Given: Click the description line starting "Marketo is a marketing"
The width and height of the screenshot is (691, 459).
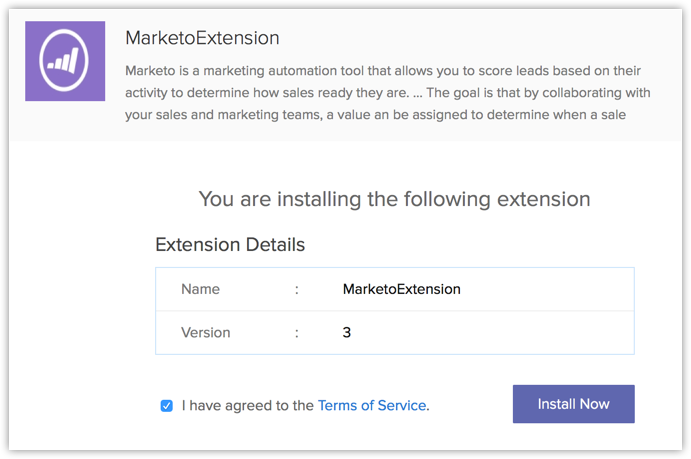Looking at the screenshot, I should pyautogui.click(x=383, y=72).
